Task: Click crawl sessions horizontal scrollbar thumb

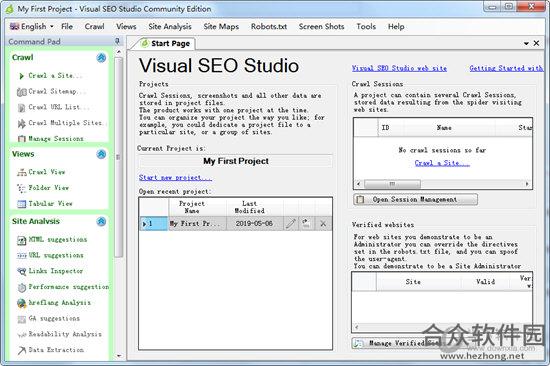Action: [392, 184]
